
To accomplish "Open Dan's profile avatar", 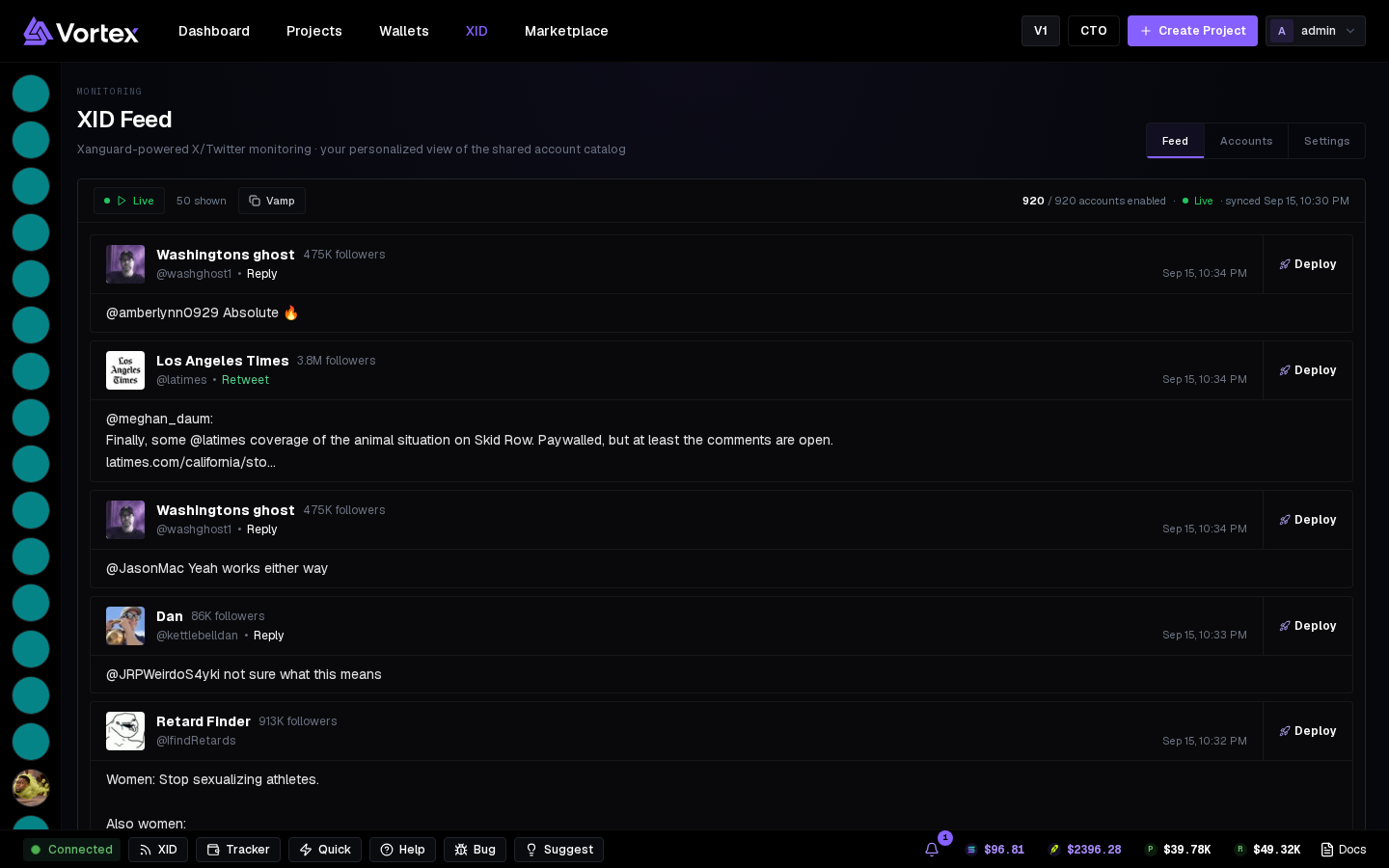I will tap(125, 626).
